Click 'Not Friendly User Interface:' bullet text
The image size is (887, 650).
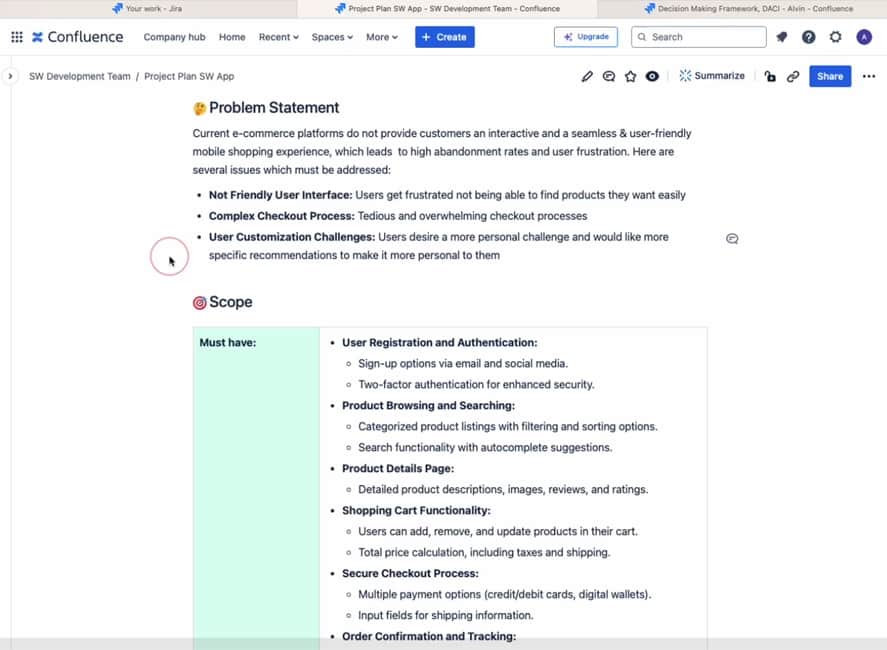coord(280,195)
